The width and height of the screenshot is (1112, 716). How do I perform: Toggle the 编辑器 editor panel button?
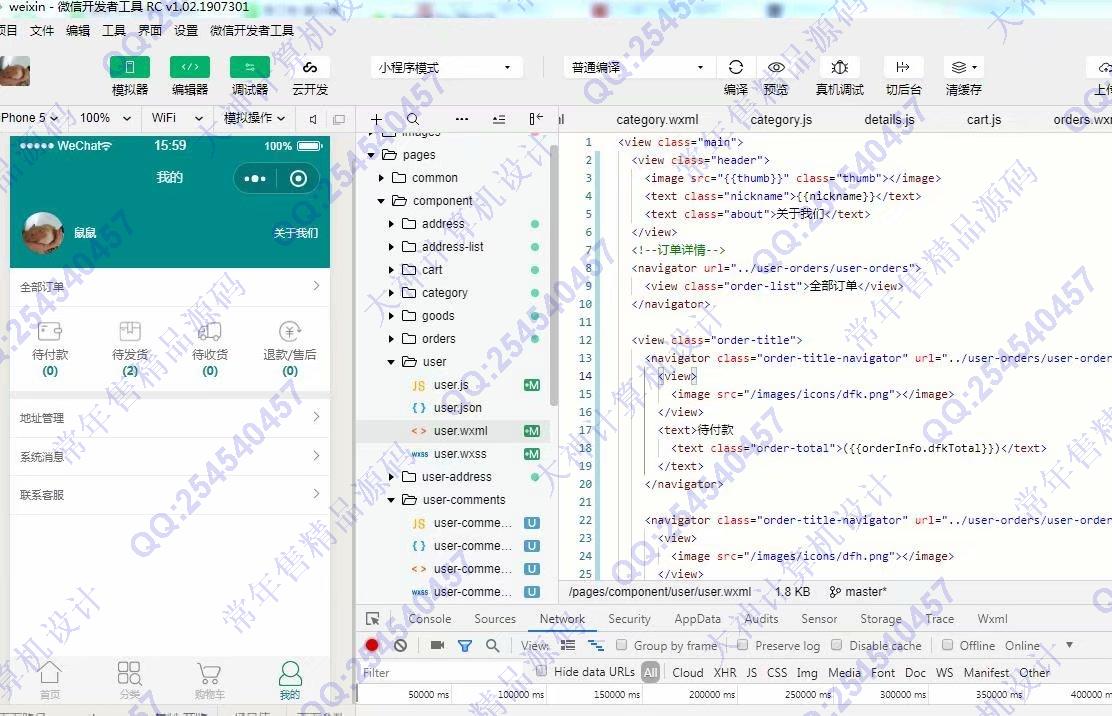pos(190,67)
